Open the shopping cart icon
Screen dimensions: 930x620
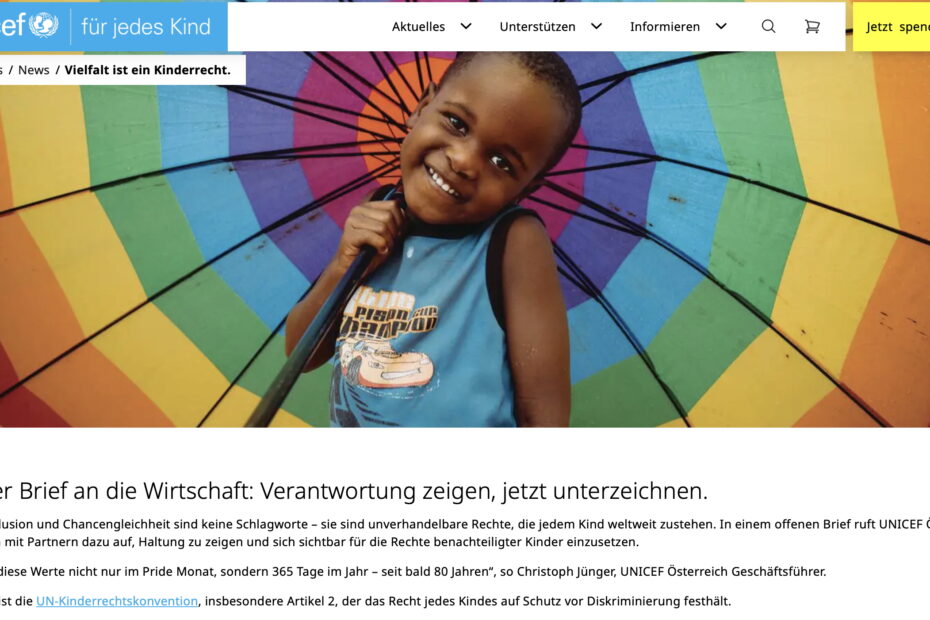[812, 26]
